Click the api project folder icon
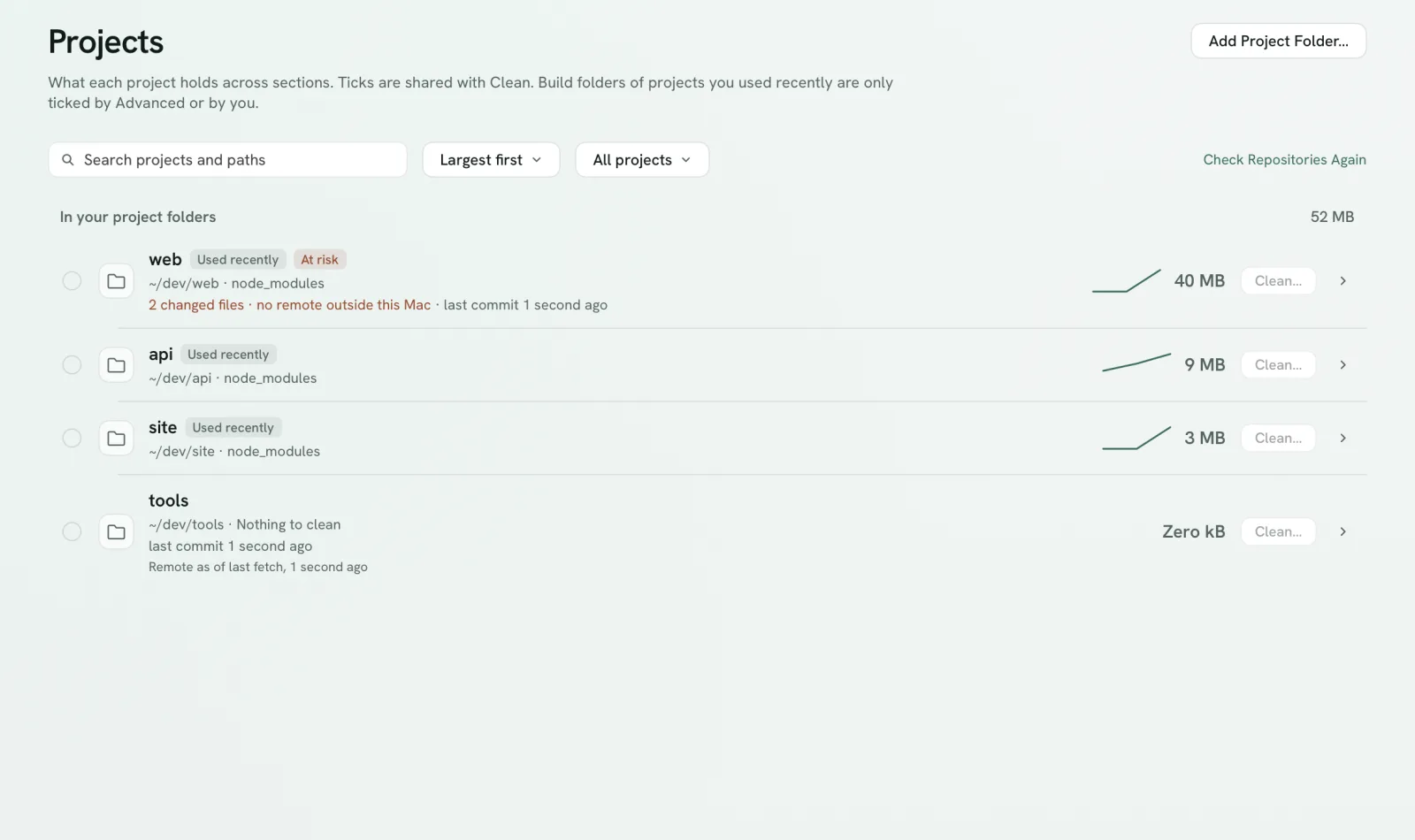 [116, 365]
